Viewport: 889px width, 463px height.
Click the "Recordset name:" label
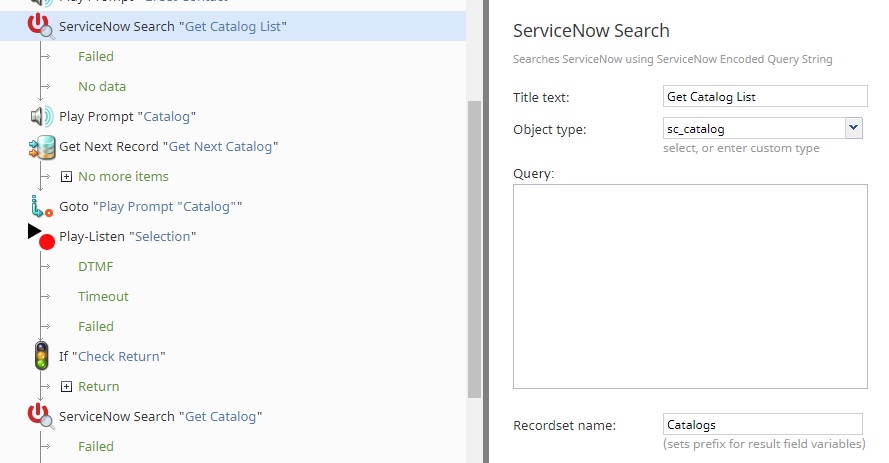565,426
